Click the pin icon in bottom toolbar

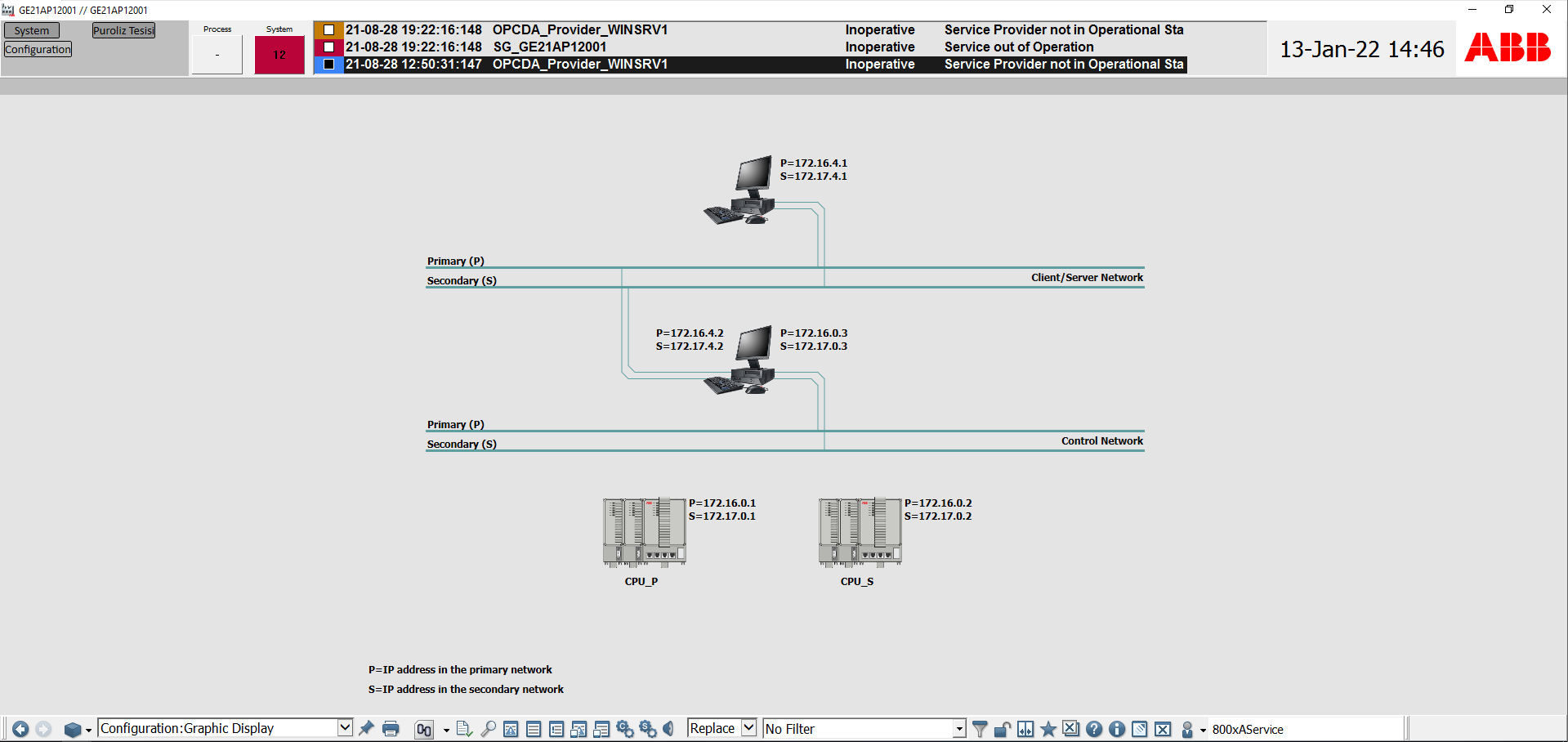pyautogui.click(x=367, y=728)
